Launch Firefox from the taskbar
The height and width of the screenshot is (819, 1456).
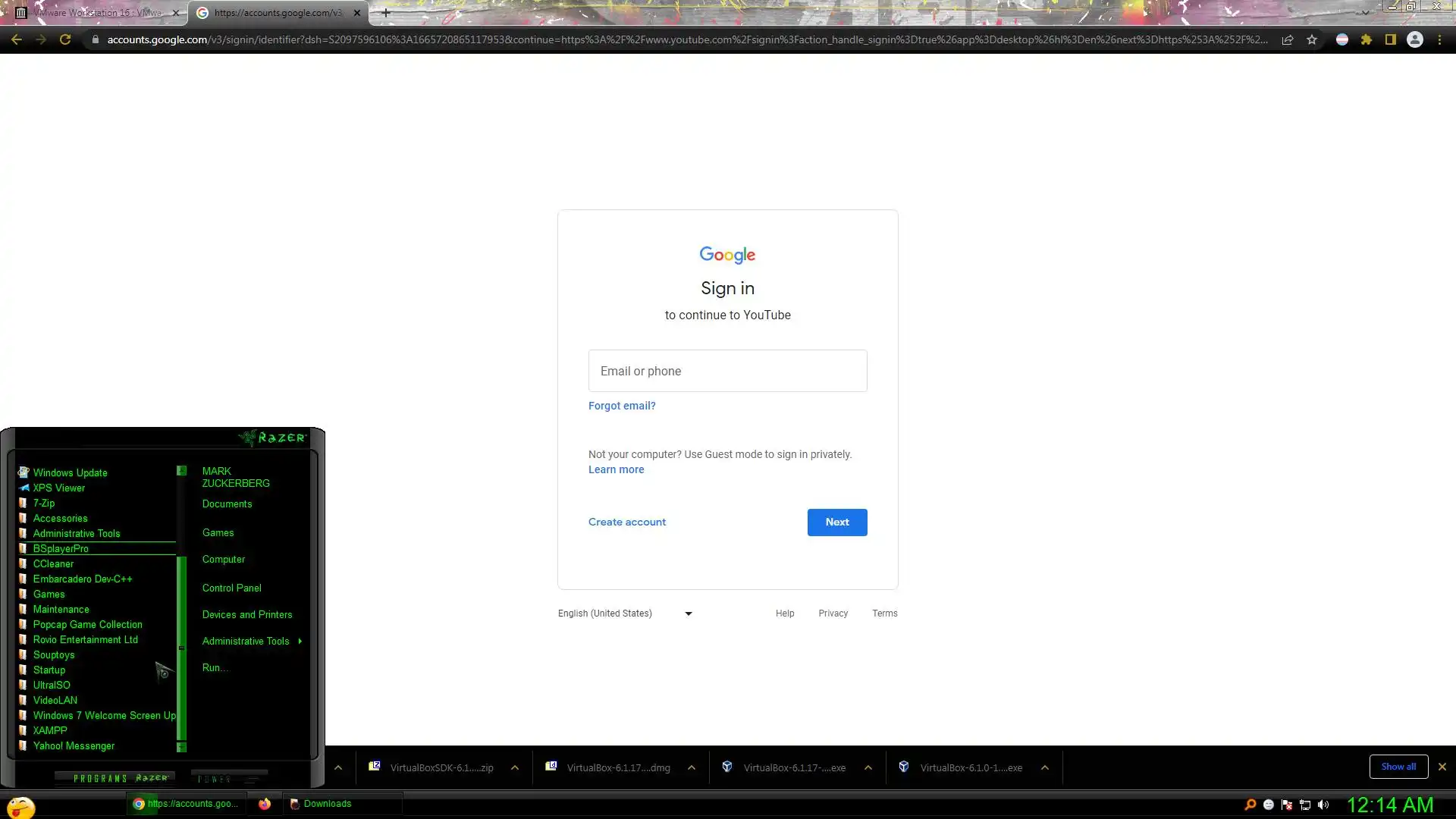pos(264,804)
